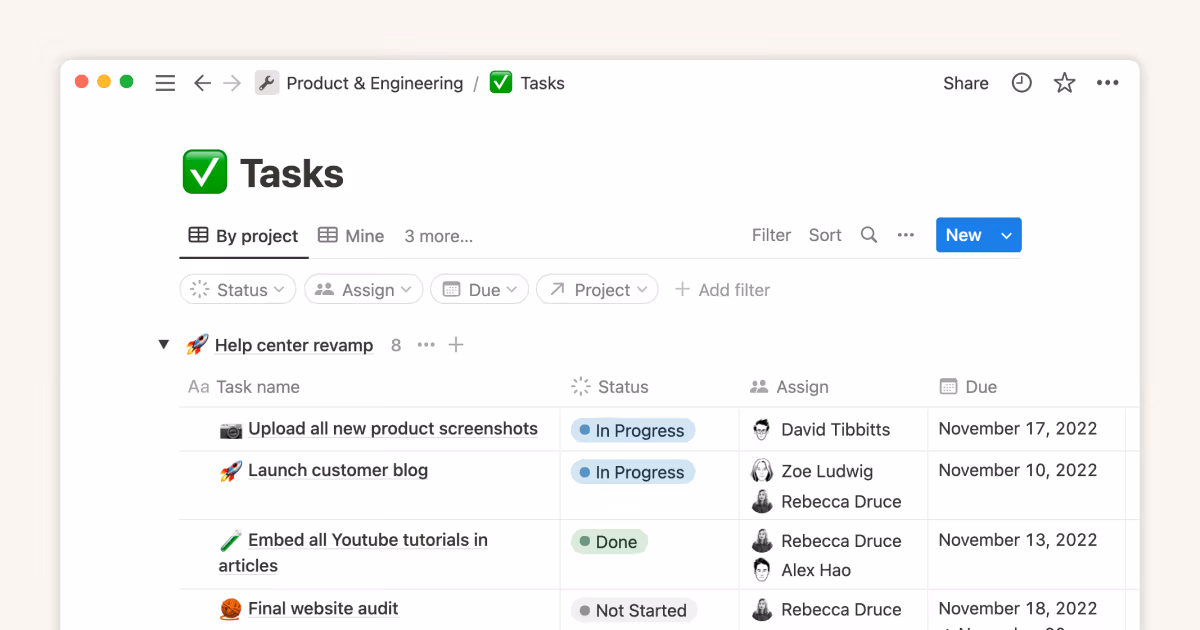The image size is (1200, 630).
Task: Open page options with the top-right ellipsis icon
Action: point(1107,83)
